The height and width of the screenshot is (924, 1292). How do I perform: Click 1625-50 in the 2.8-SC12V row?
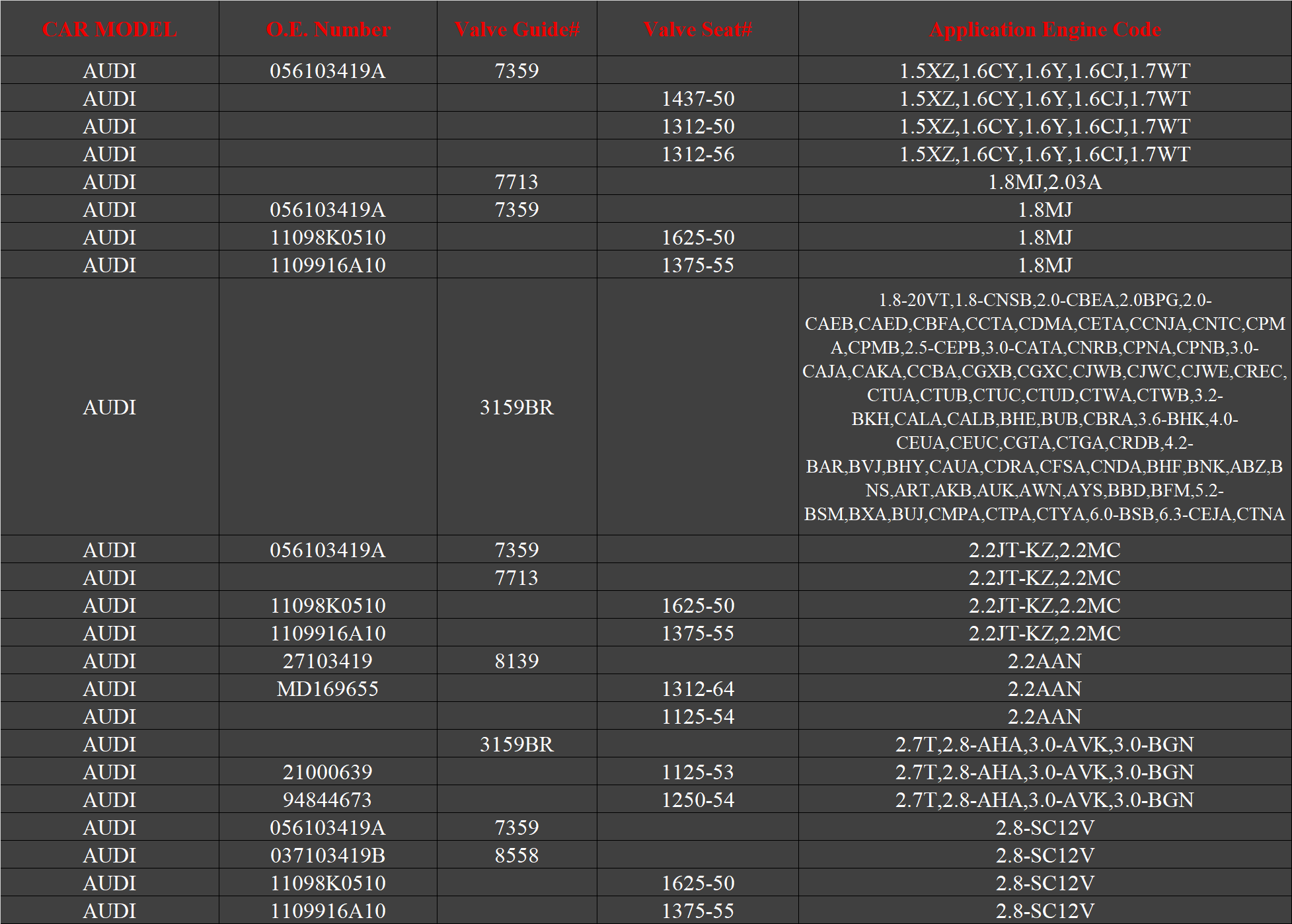tap(698, 883)
